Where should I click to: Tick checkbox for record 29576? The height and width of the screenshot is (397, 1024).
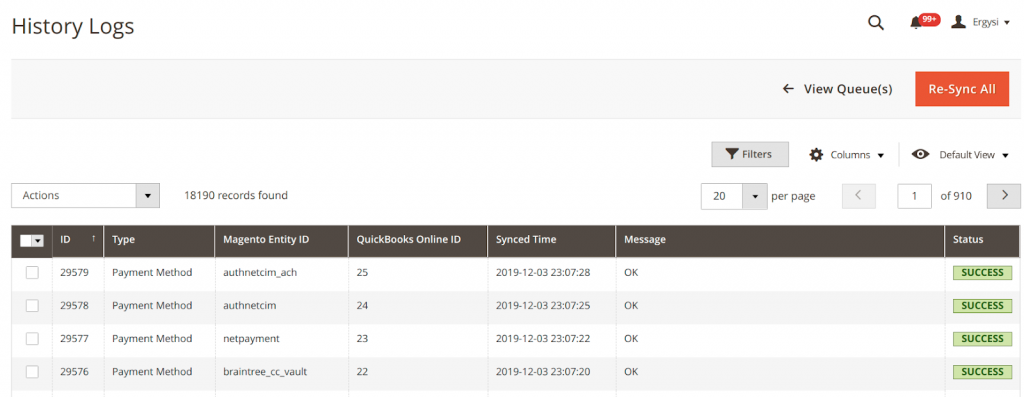(32, 372)
